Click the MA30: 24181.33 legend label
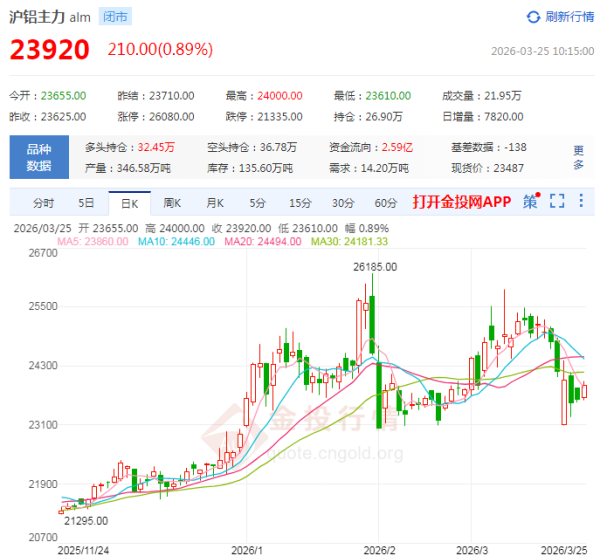The height and width of the screenshot is (556, 600). [349, 241]
